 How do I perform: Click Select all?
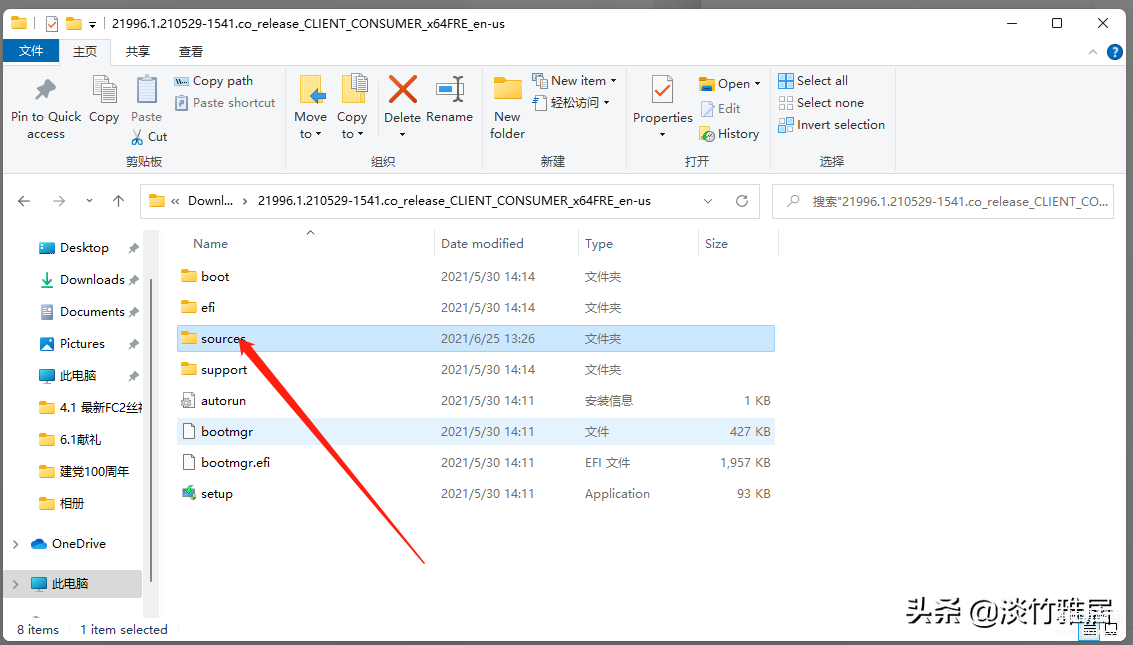[813, 80]
